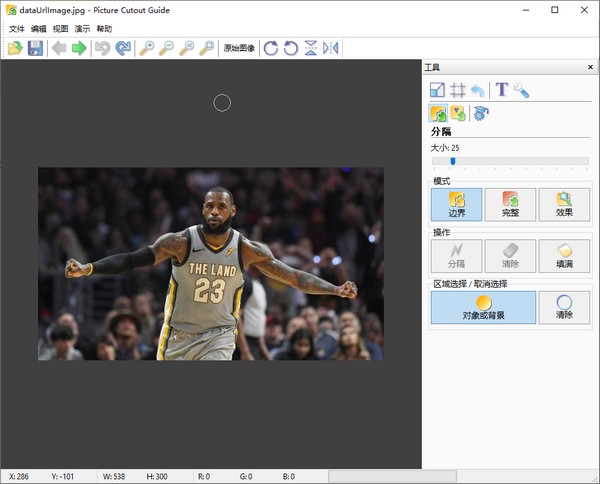
Task: Flip the image horizontally using toolbar icon
Action: pyautogui.click(x=331, y=48)
